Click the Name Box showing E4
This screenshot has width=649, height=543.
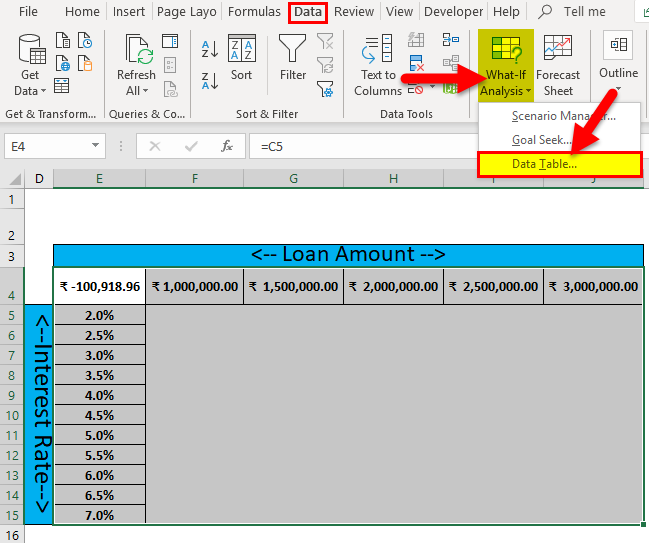pos(55,146)
